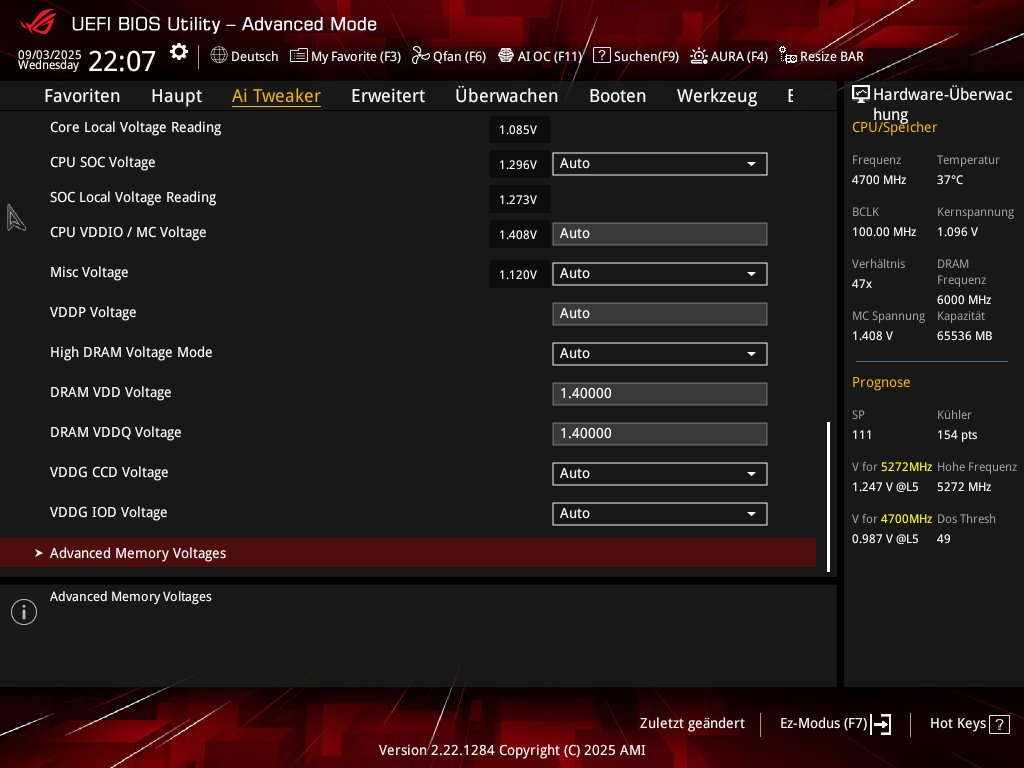Expand the Advanced Memory Voltages submenu
Image resolution: width=1024 pixels, height=768 pixels.
point(408,553)
